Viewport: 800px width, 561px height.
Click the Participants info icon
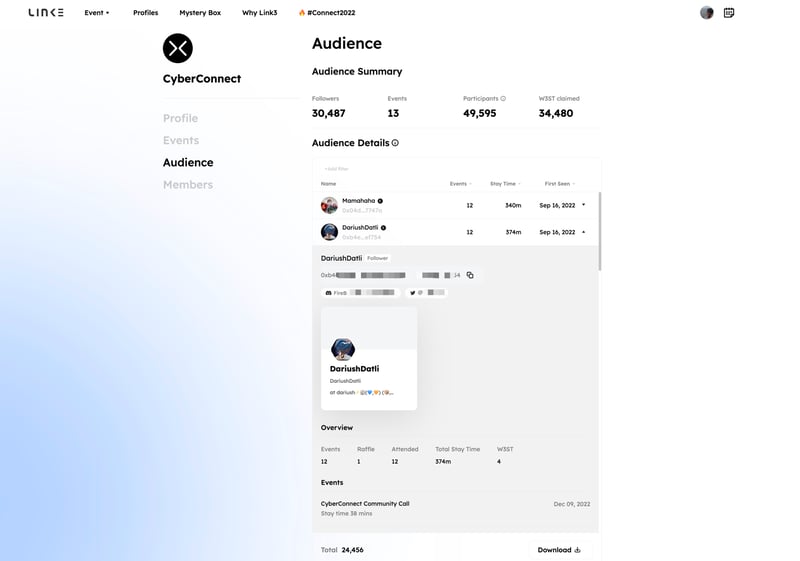click(503, 98)
